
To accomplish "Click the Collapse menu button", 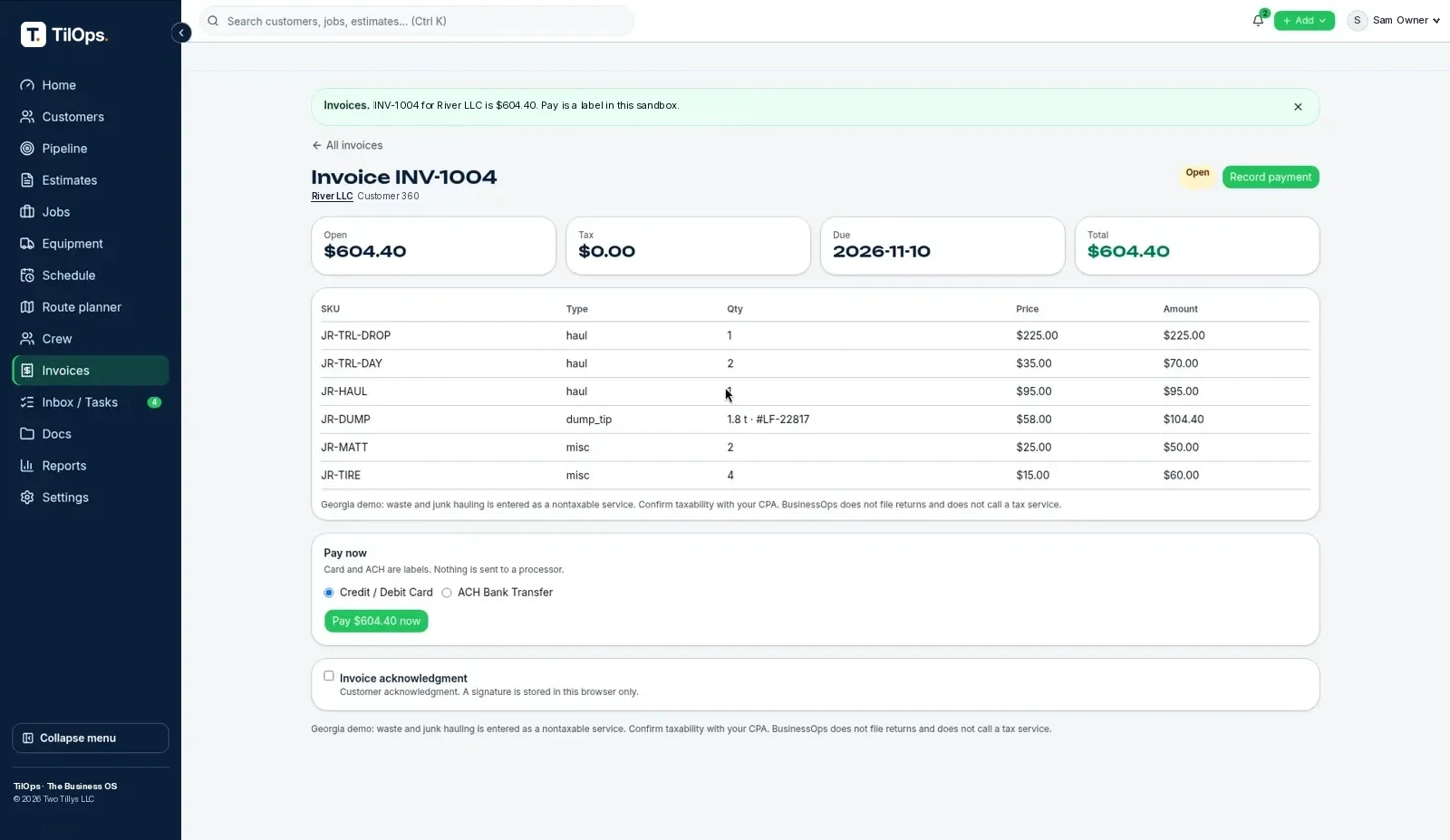I will (x=91, y=739).
